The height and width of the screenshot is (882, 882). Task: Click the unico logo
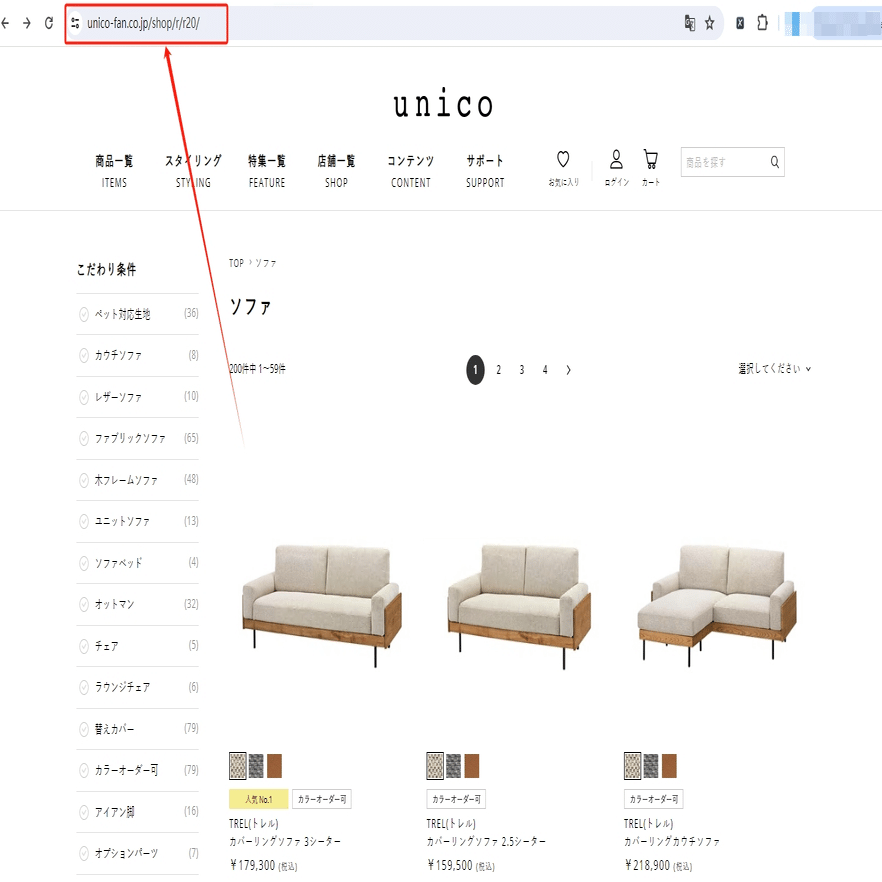click(443, 104)
